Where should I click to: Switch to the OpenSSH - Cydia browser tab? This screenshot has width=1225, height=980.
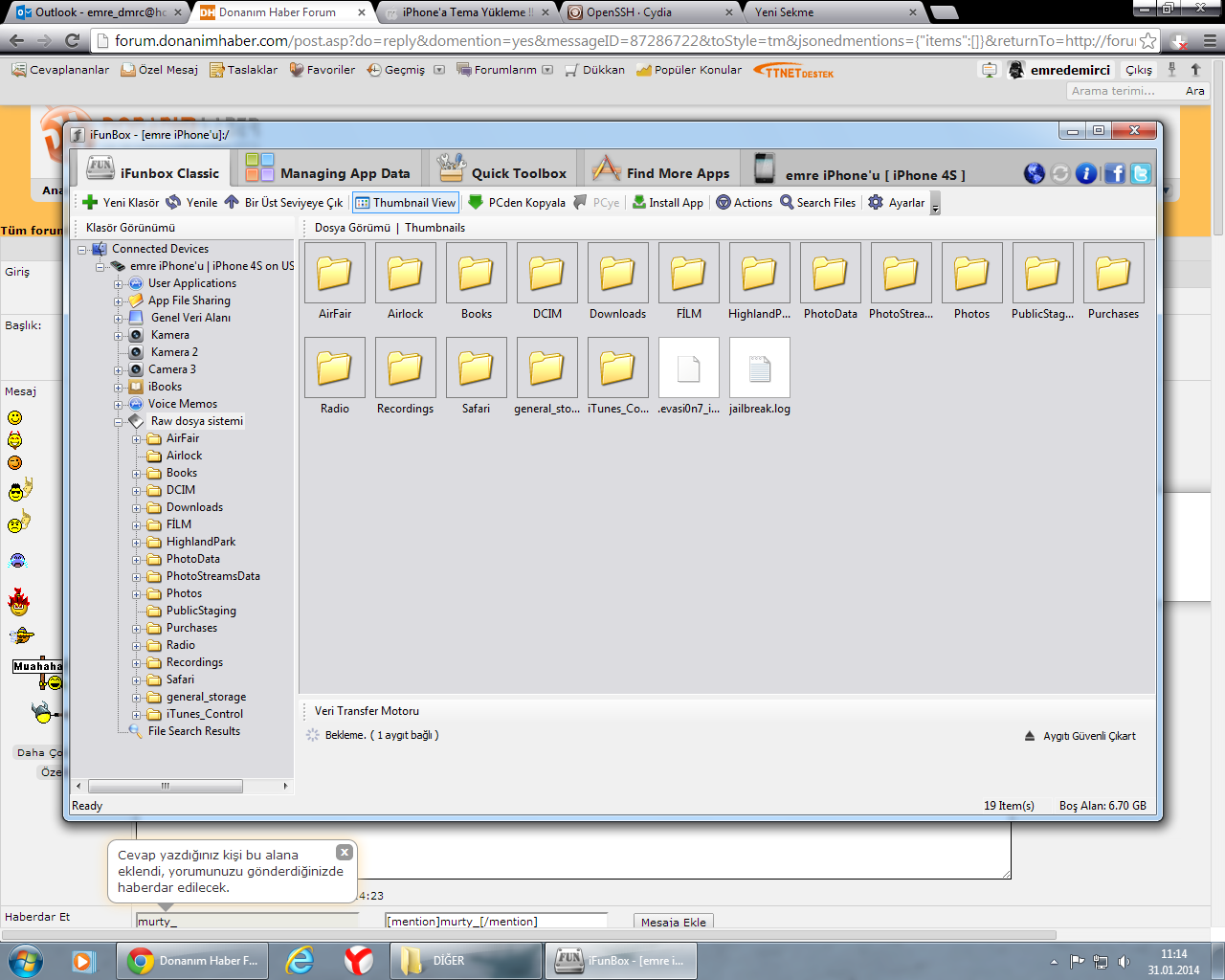(651, 12)
